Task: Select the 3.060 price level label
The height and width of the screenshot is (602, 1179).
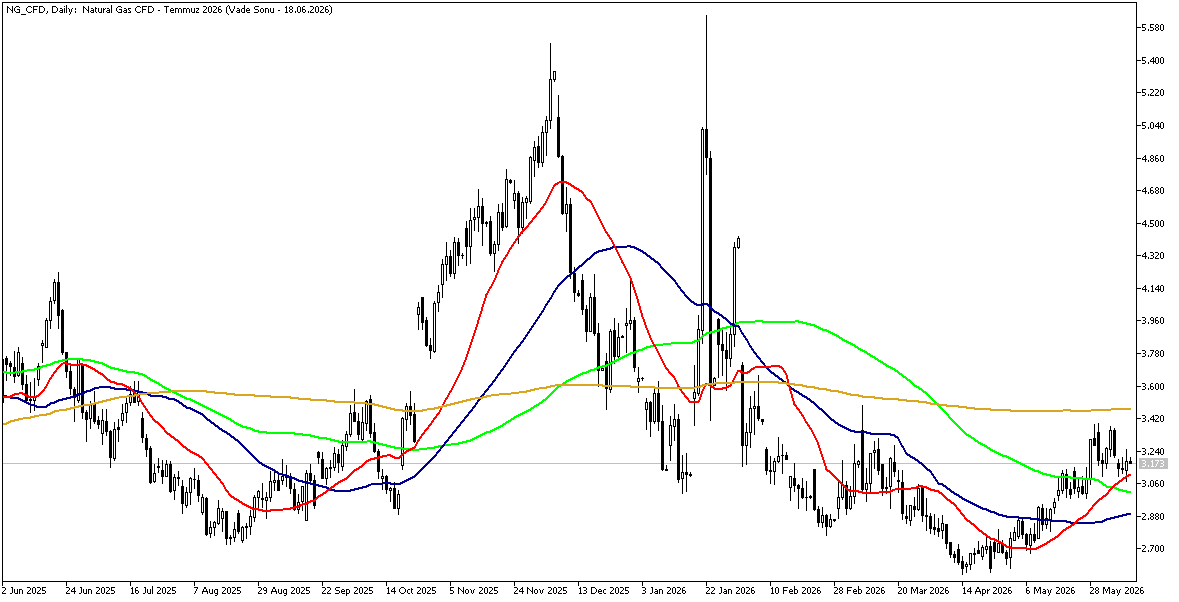Action: point(1153,484)
